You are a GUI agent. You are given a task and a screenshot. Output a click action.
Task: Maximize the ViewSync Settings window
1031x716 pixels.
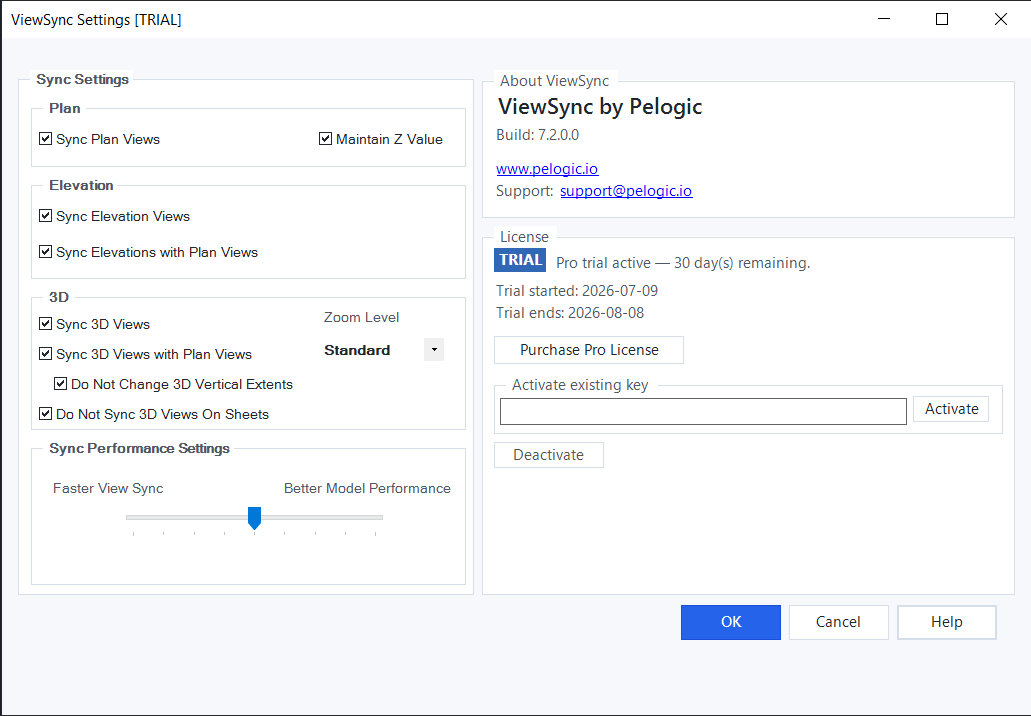click(942, 19)
